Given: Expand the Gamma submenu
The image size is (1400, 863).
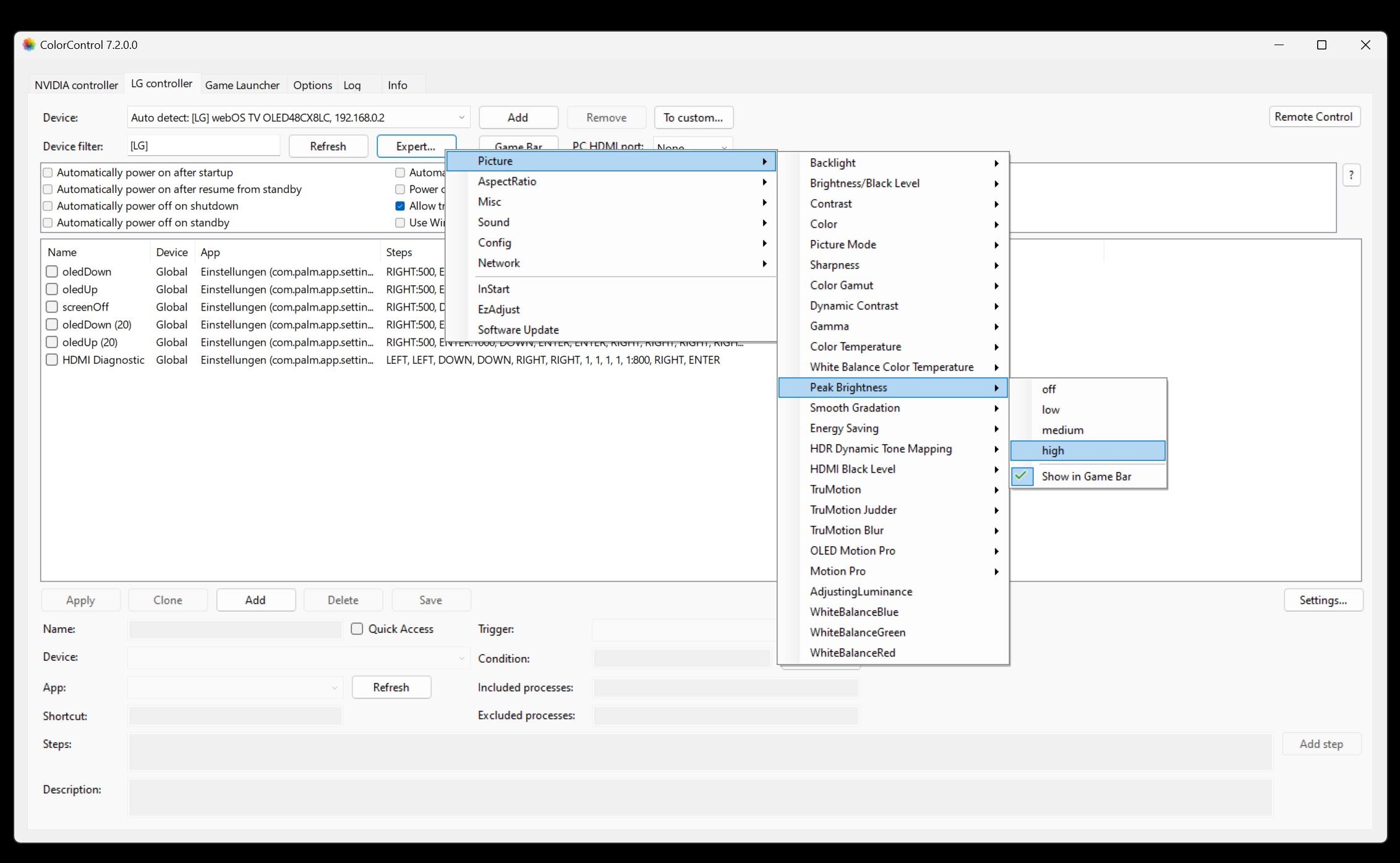Looking at the screenshot, I should point(894,326).
